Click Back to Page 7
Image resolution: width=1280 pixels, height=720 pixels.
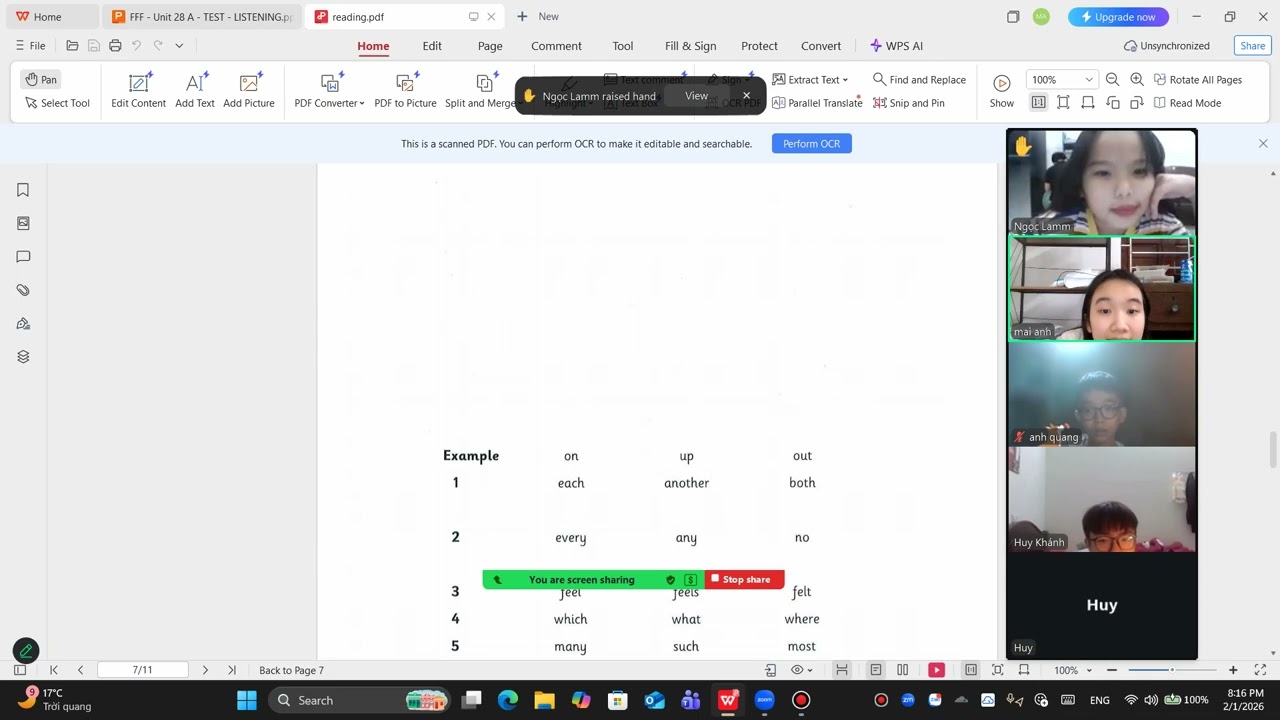click(x=292, y=670)
